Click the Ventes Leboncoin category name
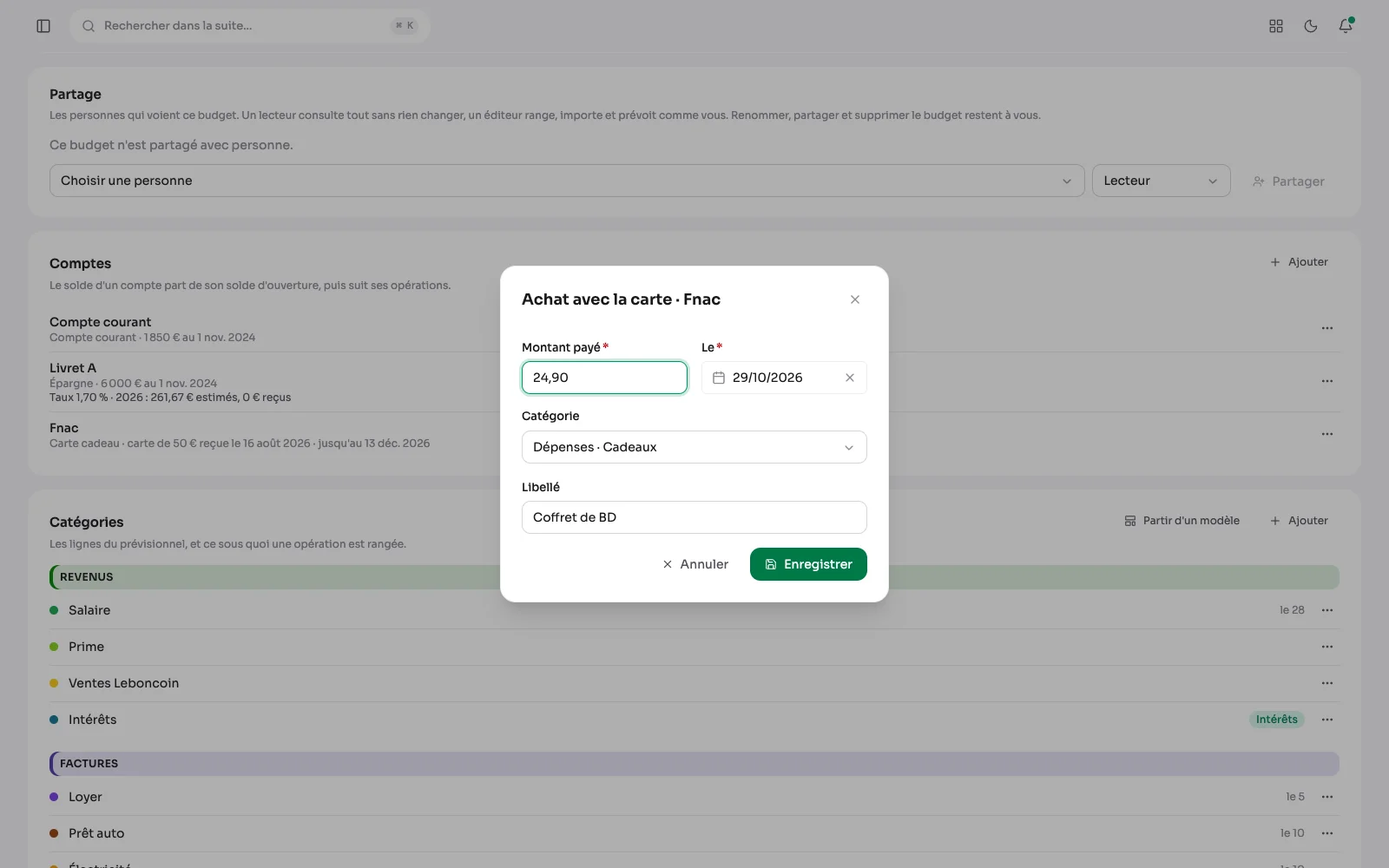This screenshot has height=868, width=1389. tap(123, 683)
